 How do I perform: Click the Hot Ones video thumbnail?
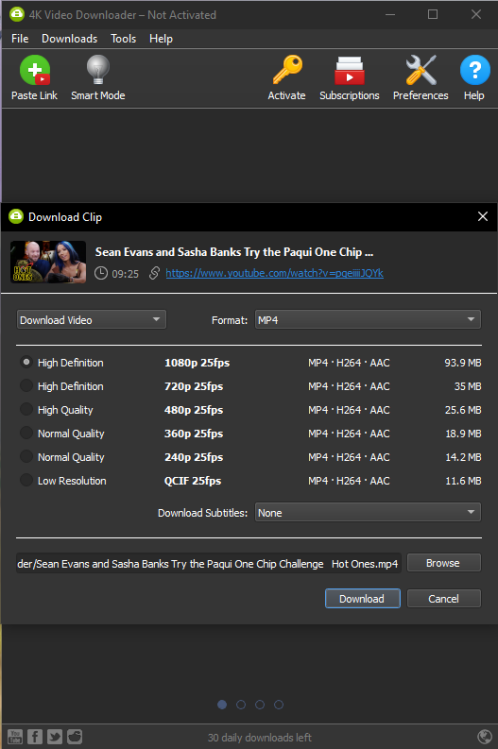click(48, 262)
